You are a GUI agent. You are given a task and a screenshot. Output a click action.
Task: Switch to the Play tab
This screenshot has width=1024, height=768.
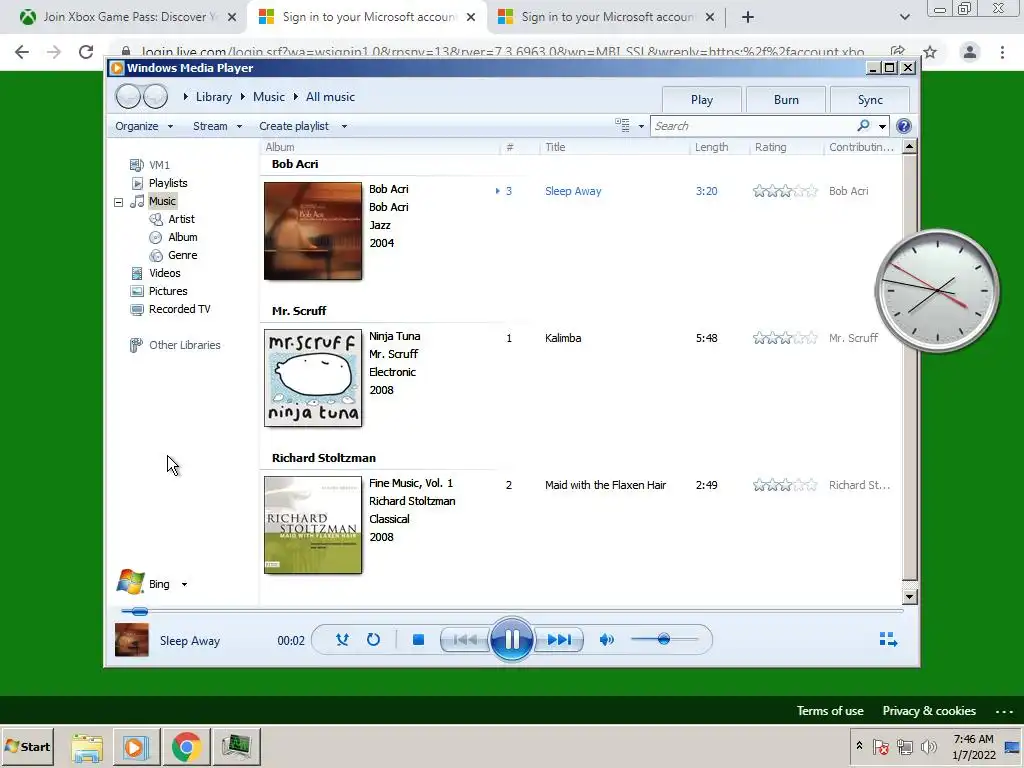point(701,100)
